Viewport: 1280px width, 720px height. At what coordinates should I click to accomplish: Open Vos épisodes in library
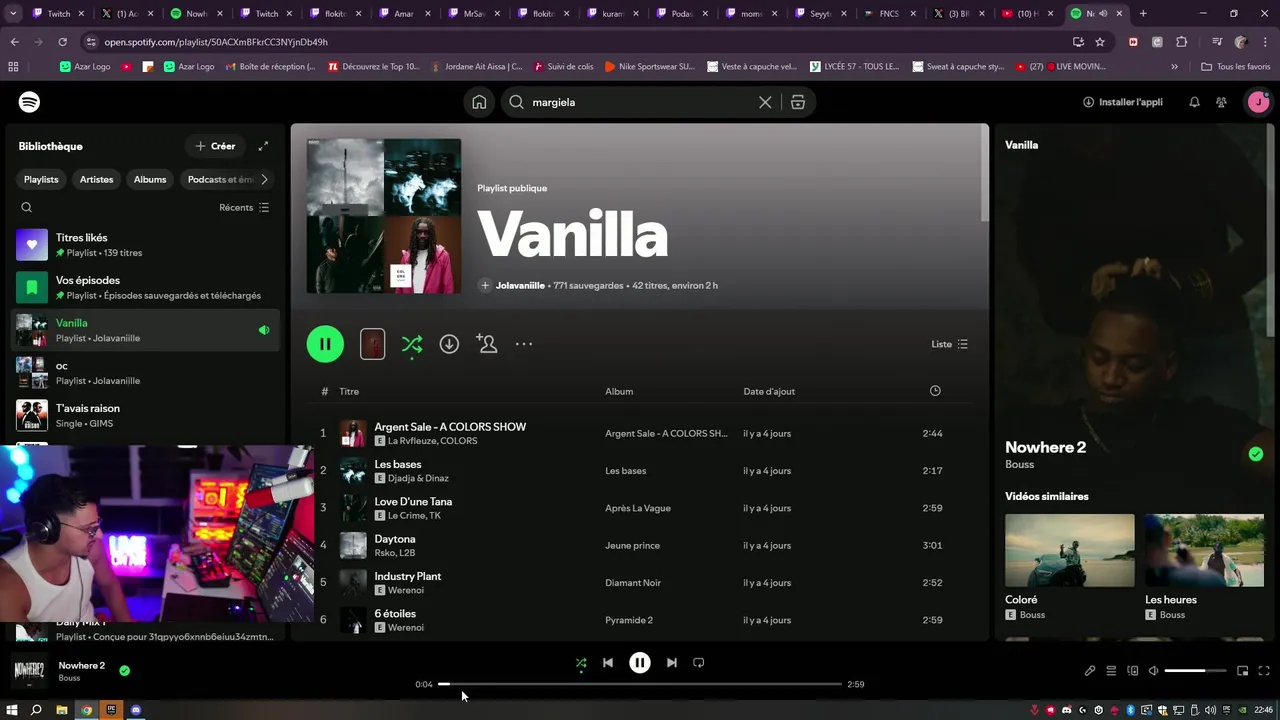tap(146, 288)
